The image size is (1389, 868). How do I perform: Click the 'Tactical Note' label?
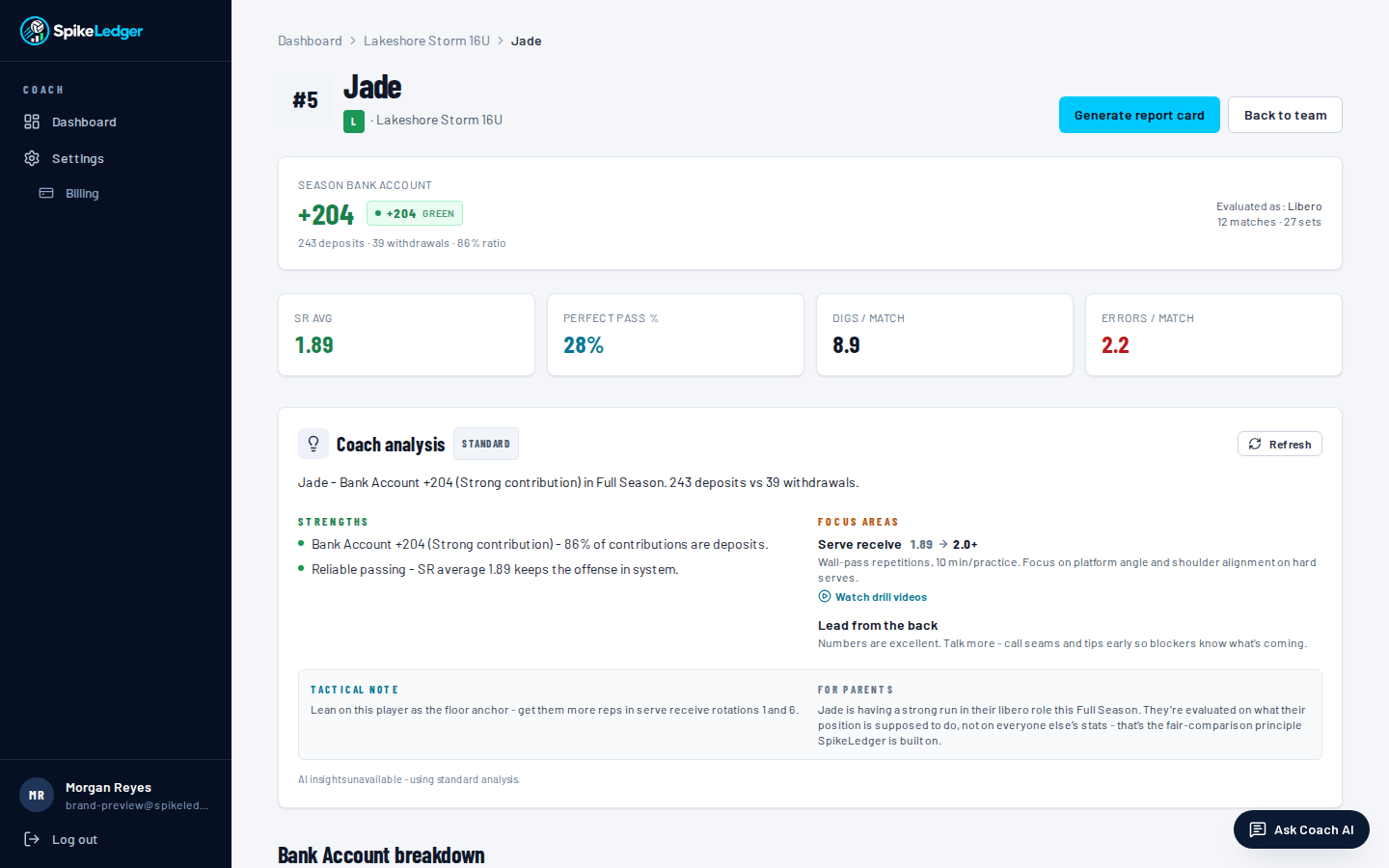pyautogui.click(x=354, y=690)
